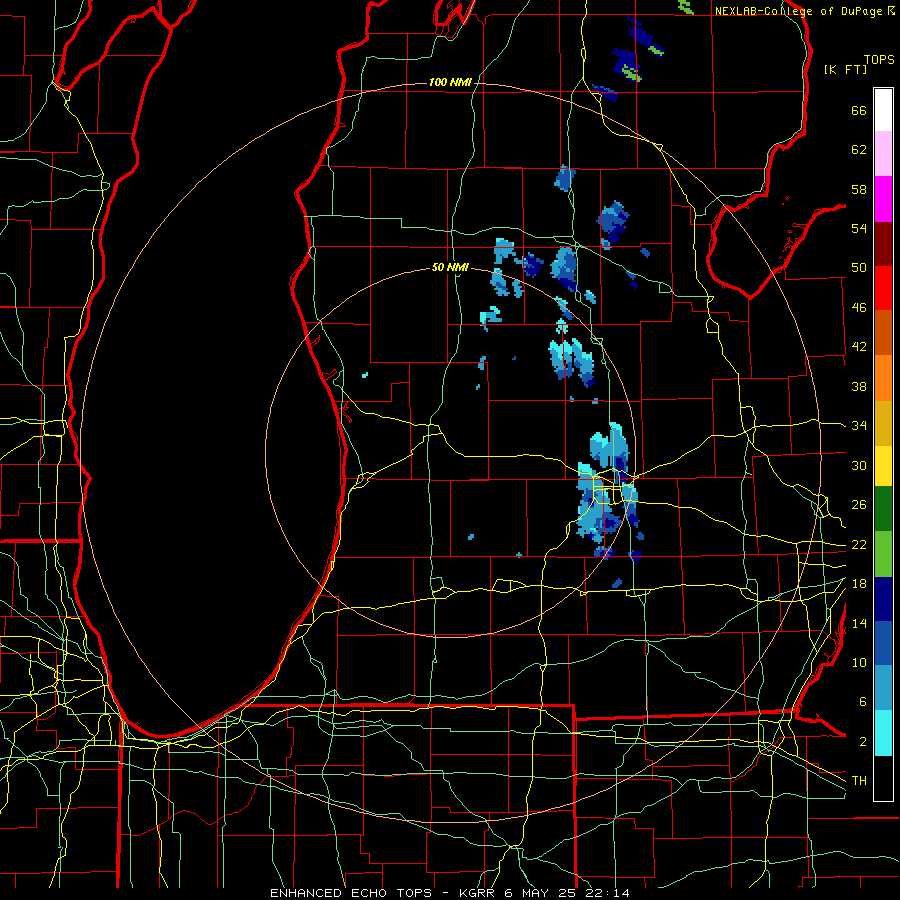
Task: Click the 46 value on the legend
Action: [x=859, y=308]
